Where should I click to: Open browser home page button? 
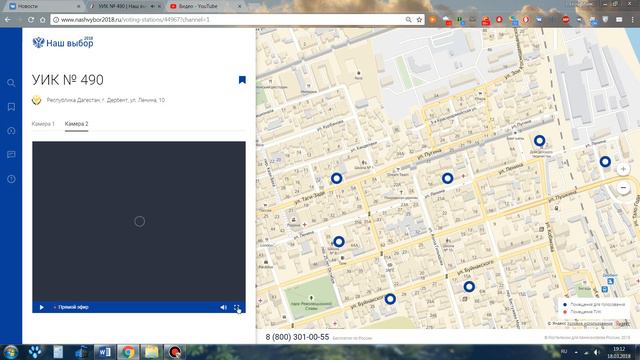pos(42,20)
